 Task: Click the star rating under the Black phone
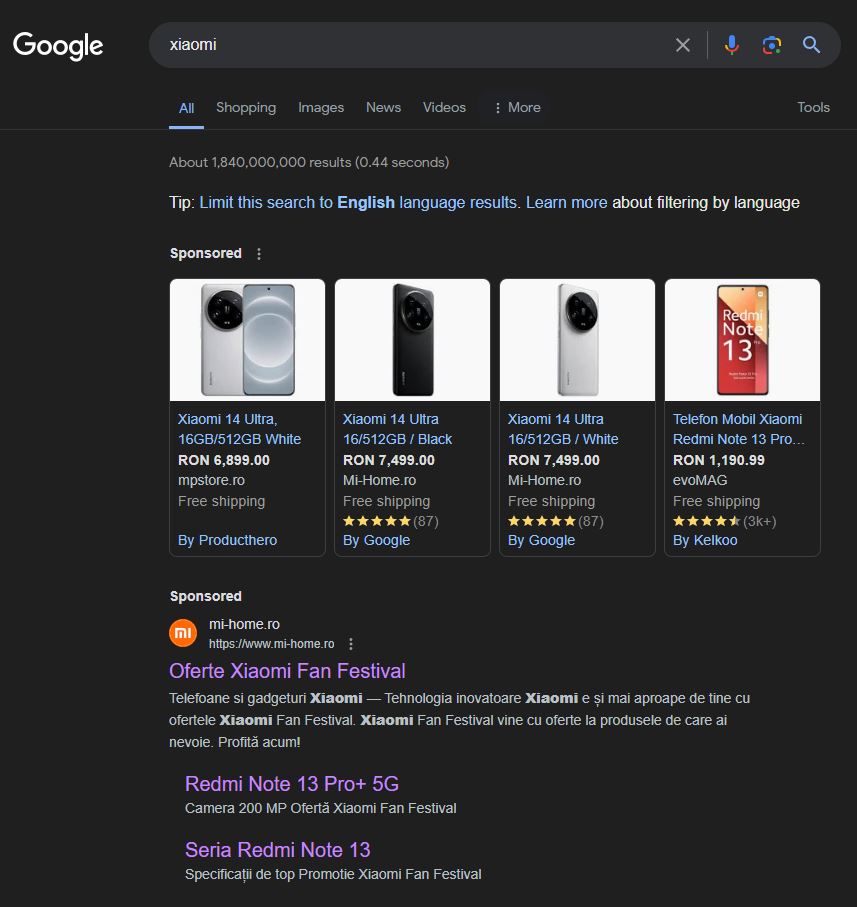click(x=391, y=521)
